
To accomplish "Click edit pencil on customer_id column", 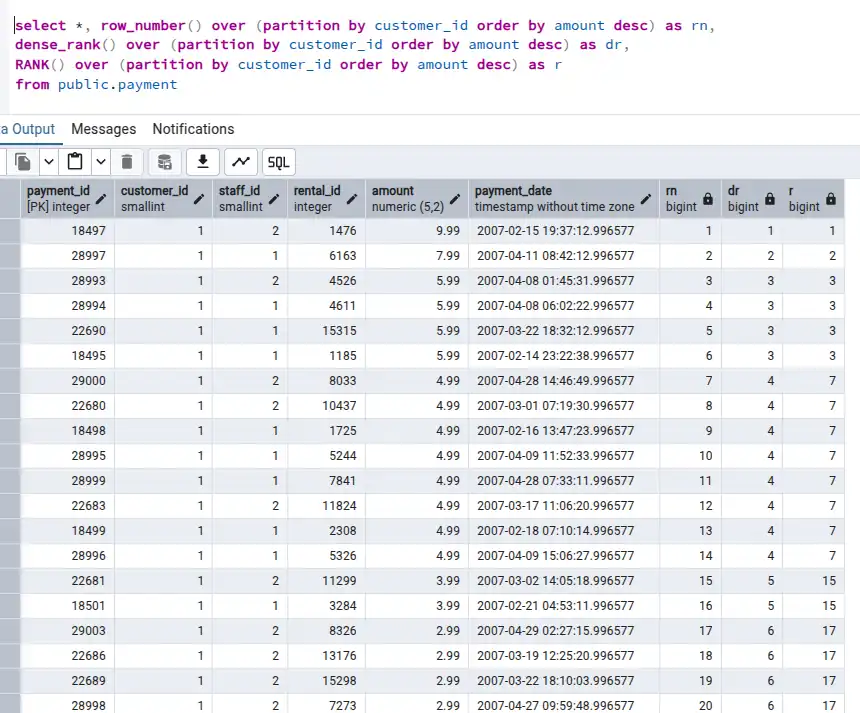I will click(199, 199).
